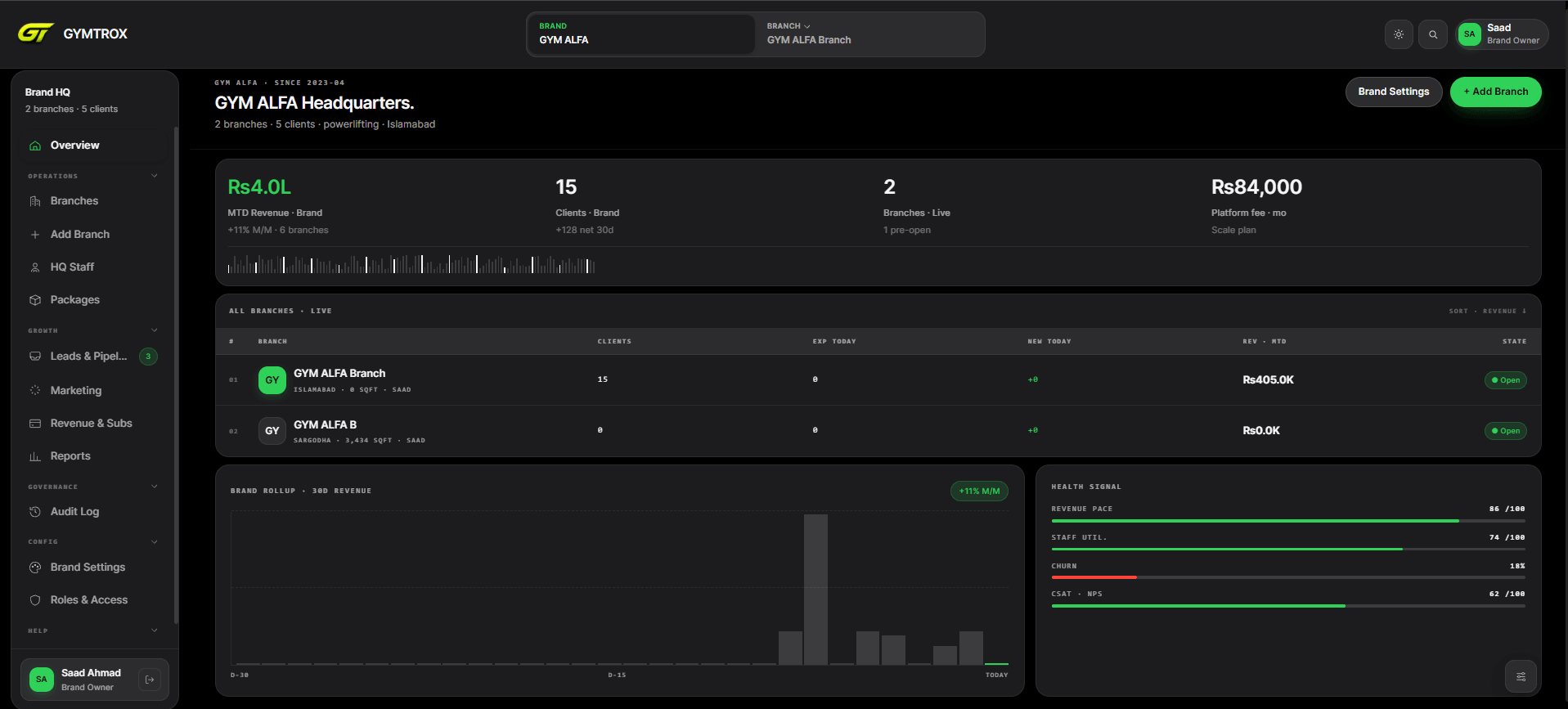Click the Clients column header
The image size is (1568, 709).
pyautogui.click(x=614, y=342)
